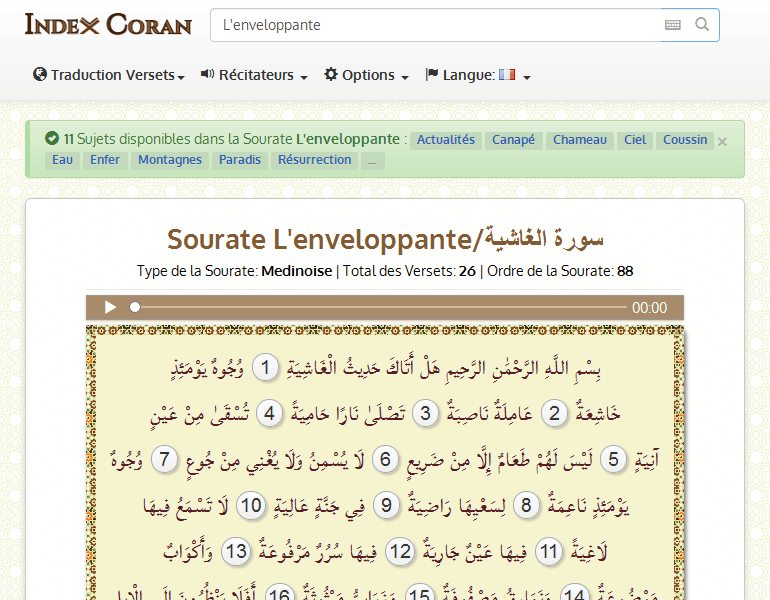Select verse number 10 marker
This screenshot has height=600, width=770.
tap(250, 506)
